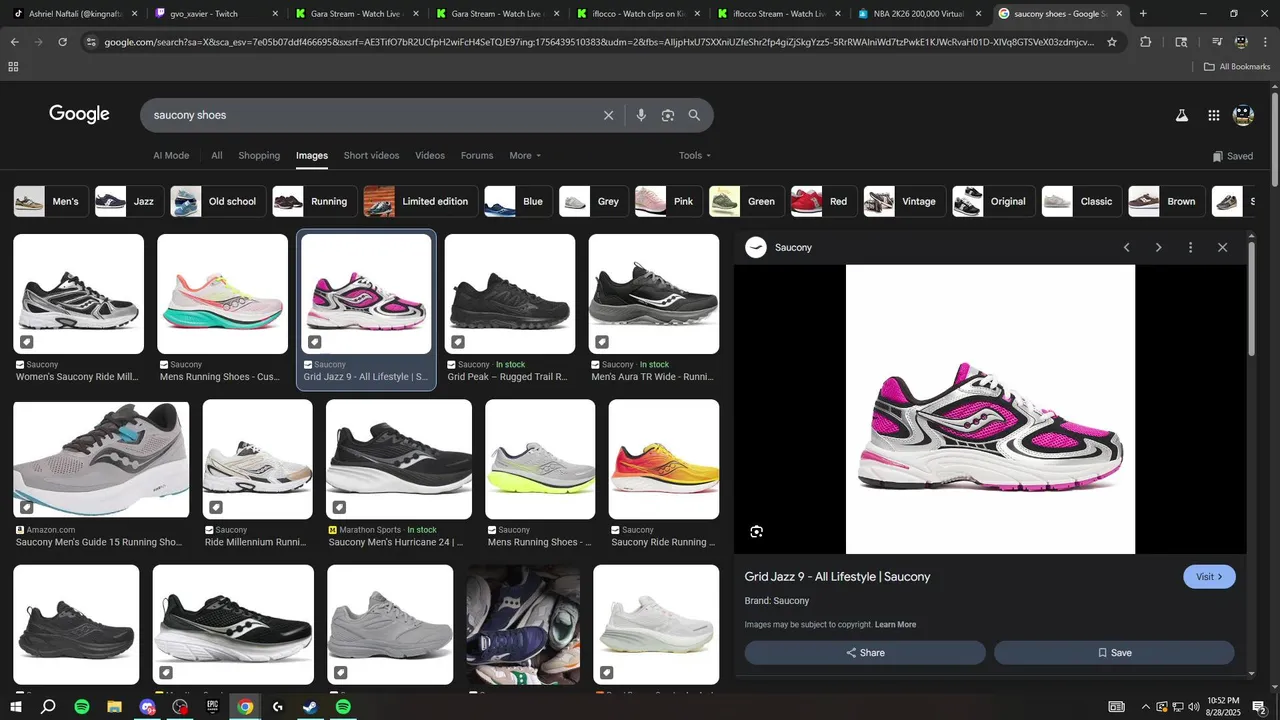Switch to the All results tab
The image size is (1280, 720).
coord(217,156)
